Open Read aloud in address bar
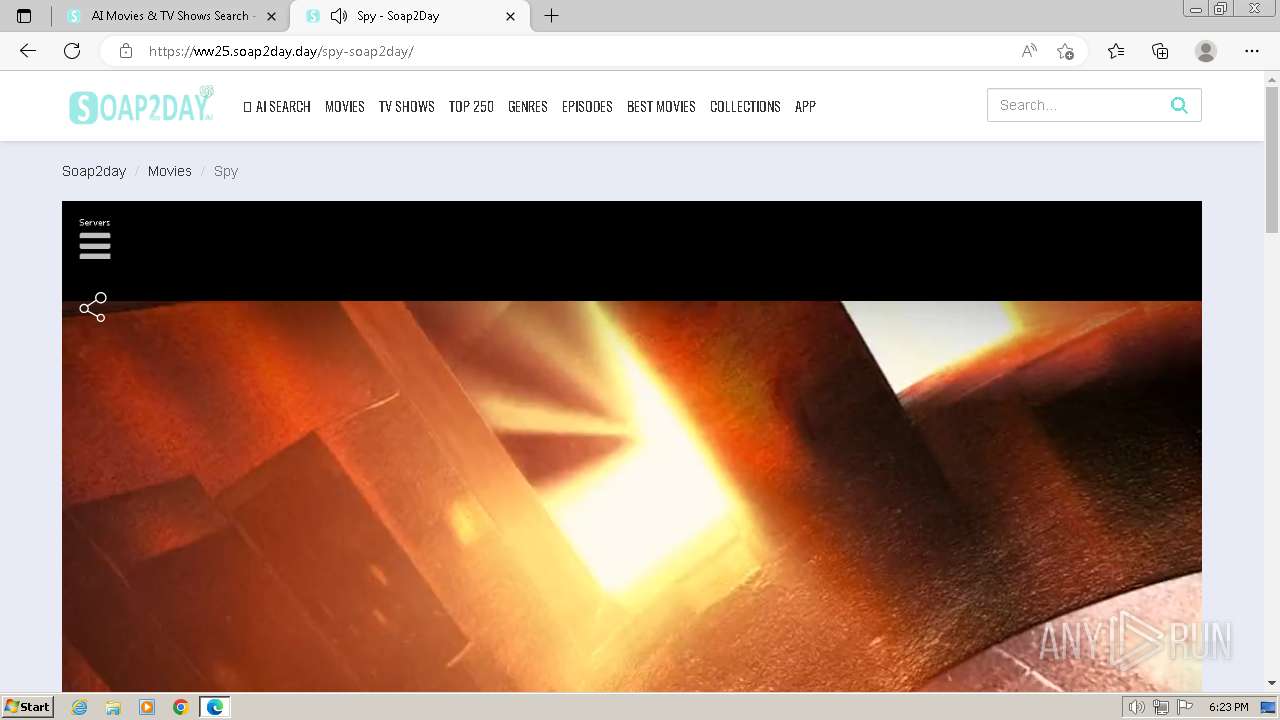This screenshot has width=1280, height=720. coord(1029,51)
